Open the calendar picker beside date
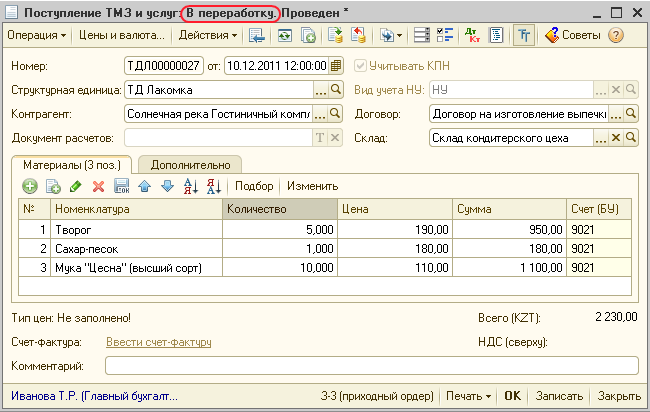The image size is (650, 412). (x=335, y=66)
